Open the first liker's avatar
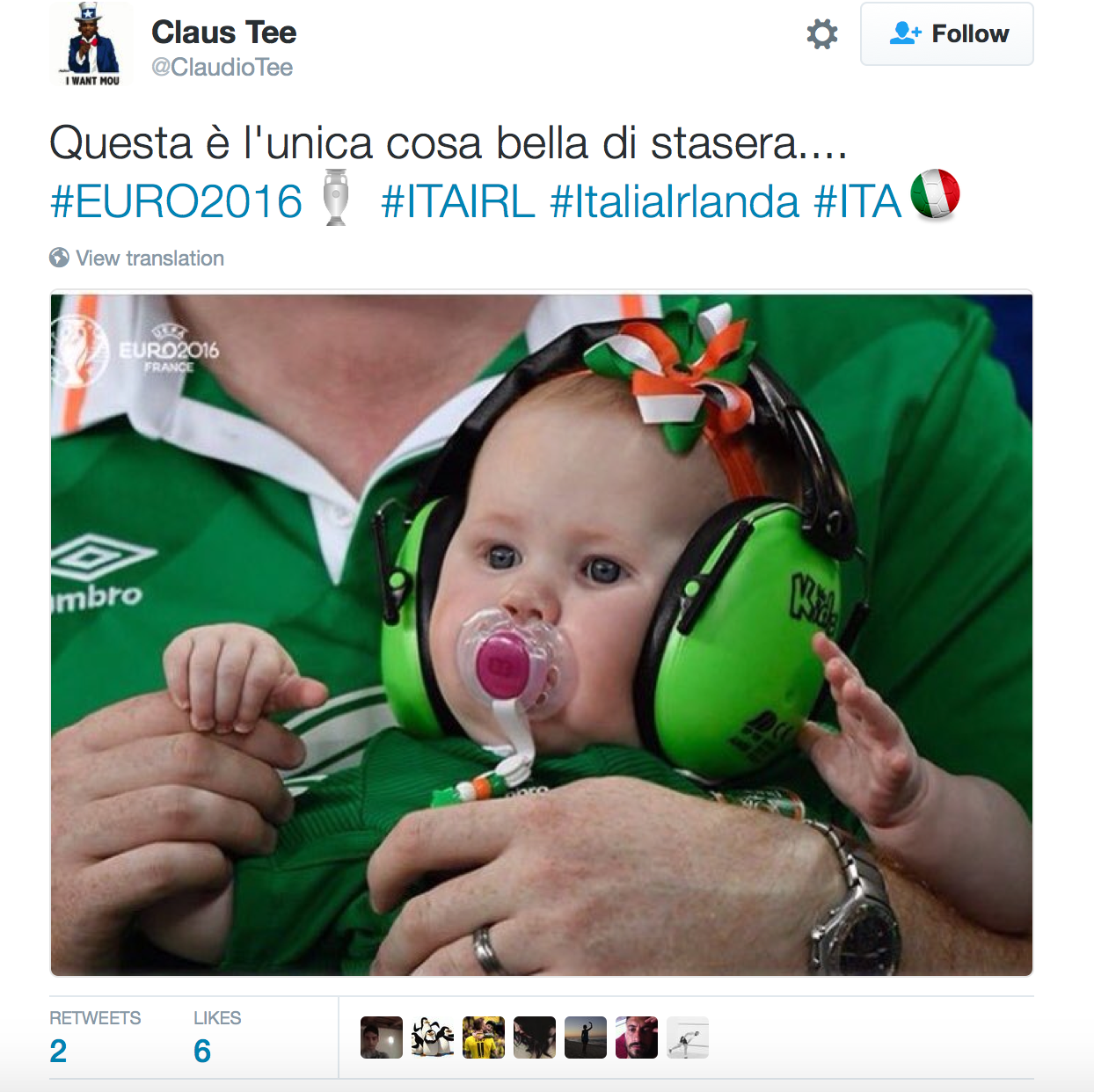The width and height of the screenshot is (1094, 1092). pos(382,1037)
